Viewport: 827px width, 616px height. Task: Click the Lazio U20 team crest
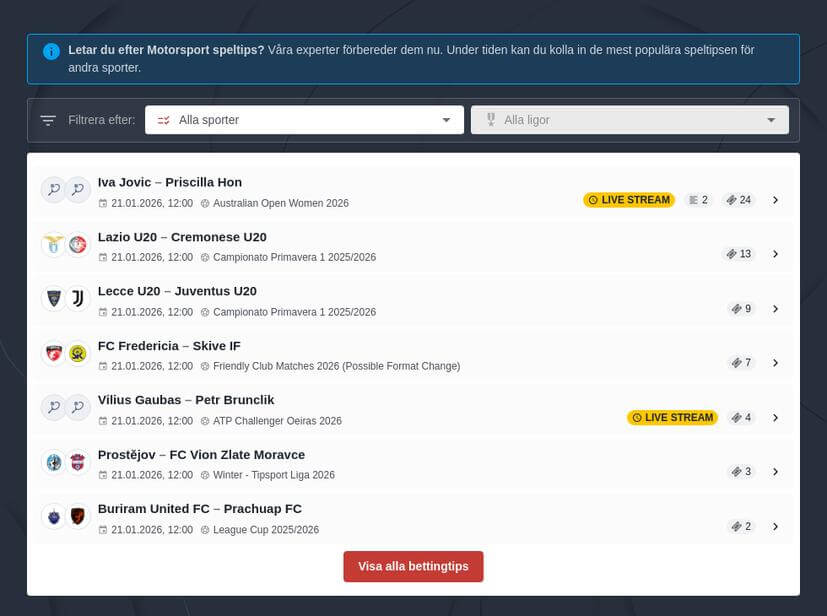point(53,244)
